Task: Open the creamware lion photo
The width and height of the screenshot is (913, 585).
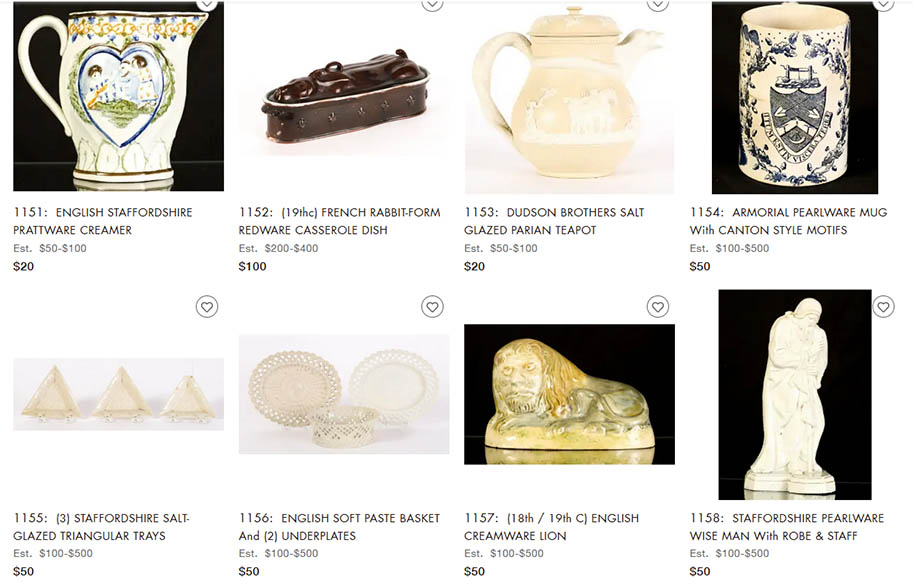Action: coord(569,394)
